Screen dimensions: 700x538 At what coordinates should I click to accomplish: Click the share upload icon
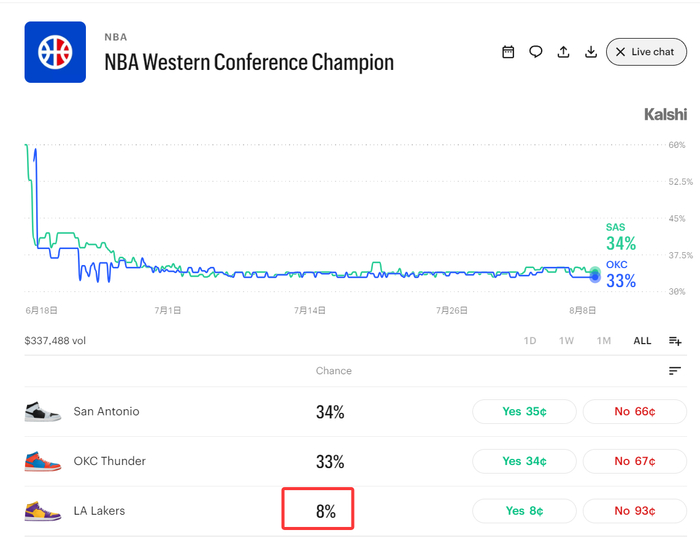pyautogui.click(x=563, y=52)
